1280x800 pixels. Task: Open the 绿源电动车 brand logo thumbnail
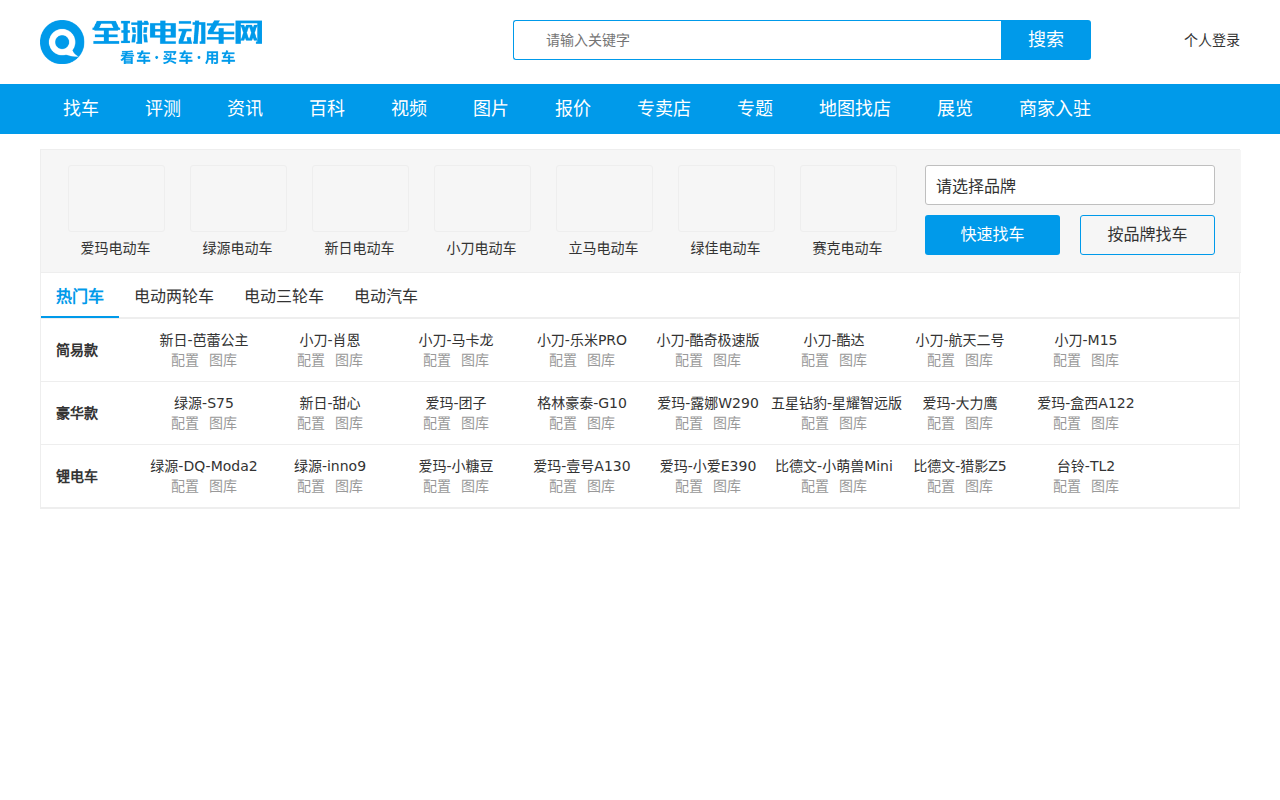coord(238,199)
